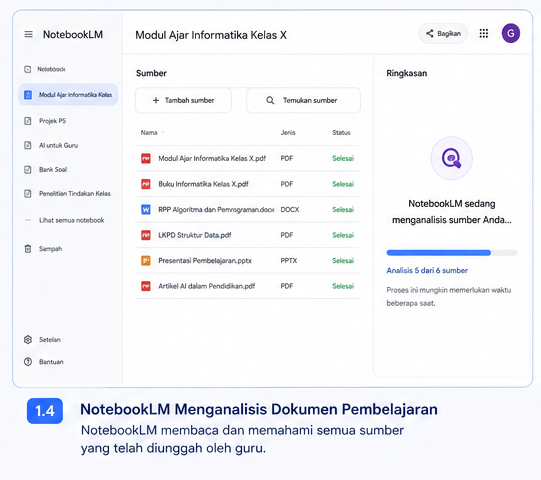Click the Word icon of RPP Algoritma dan Pemrograman.docx

click(x=146, y=209)
